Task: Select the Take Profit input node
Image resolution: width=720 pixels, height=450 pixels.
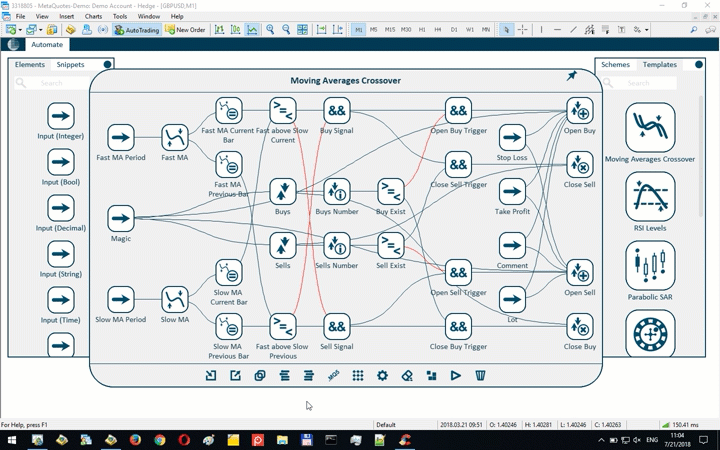Action: pyautogui.click(x=512, y=191)
